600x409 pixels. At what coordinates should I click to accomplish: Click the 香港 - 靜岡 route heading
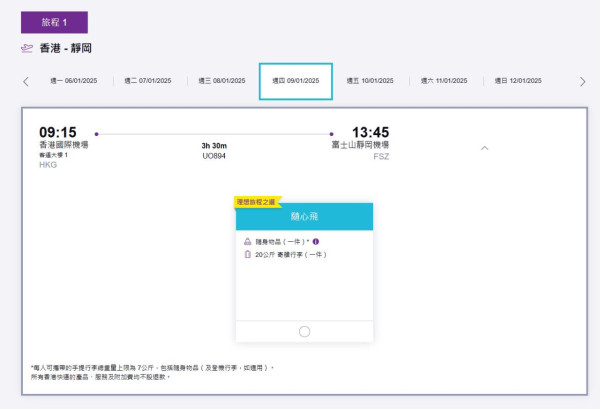pyautogui.click(x=65, y=48)
